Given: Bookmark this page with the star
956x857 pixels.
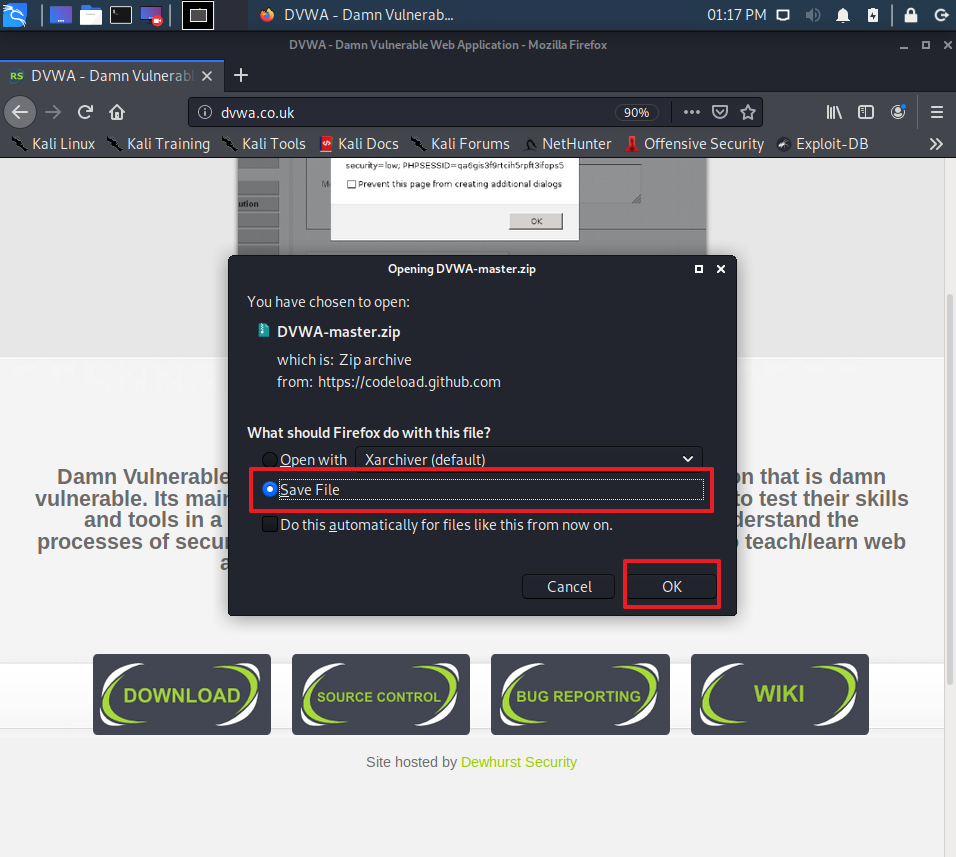Looking at the screenshot, I should click(747, 112).
